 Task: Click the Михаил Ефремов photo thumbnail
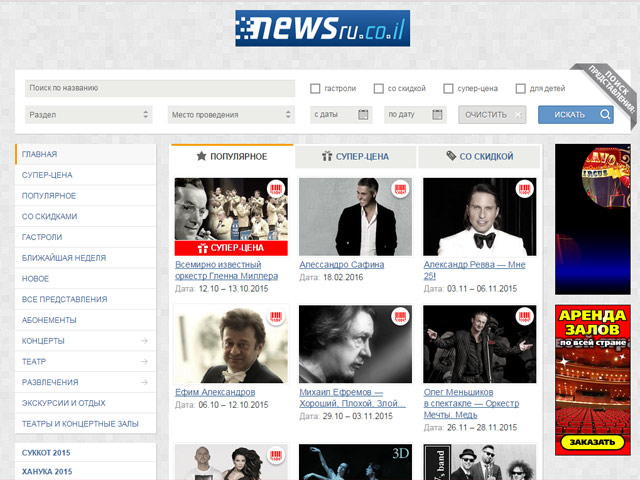[x=356, y=344]
